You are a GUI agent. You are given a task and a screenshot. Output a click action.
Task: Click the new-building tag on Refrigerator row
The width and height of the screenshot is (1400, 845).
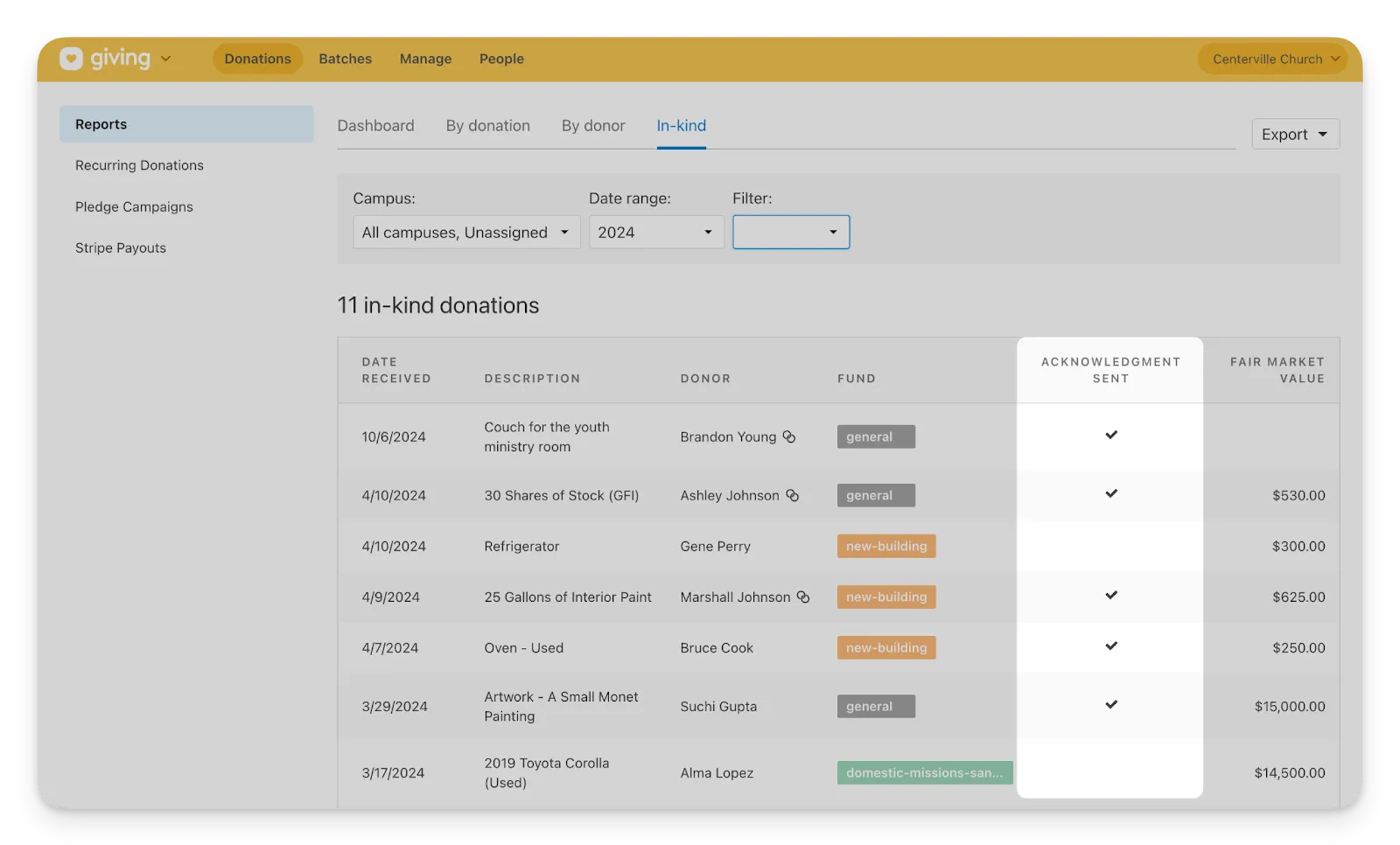[885, 547]
